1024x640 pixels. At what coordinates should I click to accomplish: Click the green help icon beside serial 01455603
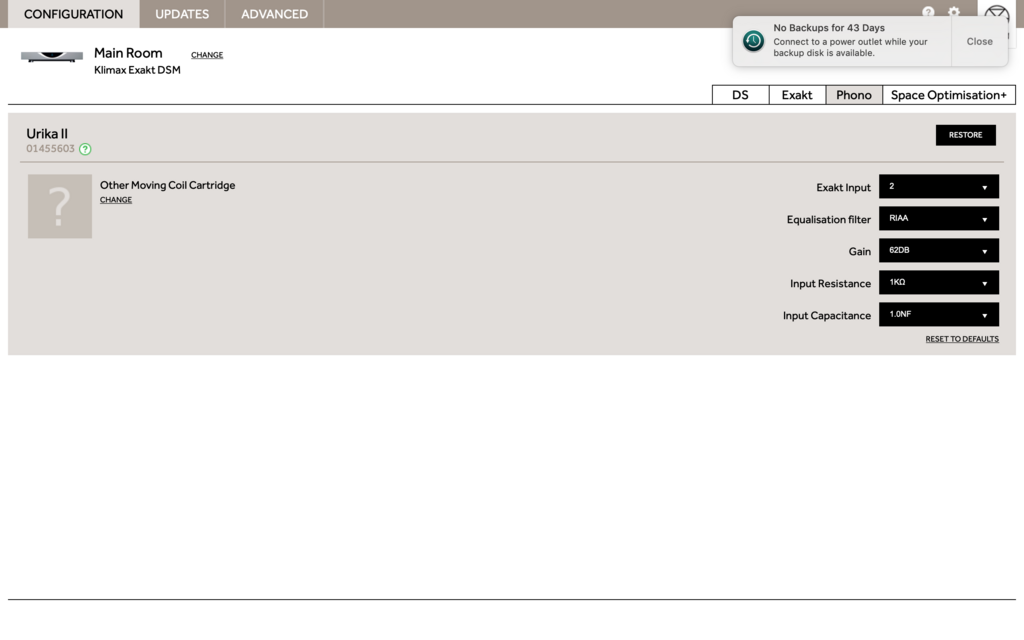click(x=85, y=149)
